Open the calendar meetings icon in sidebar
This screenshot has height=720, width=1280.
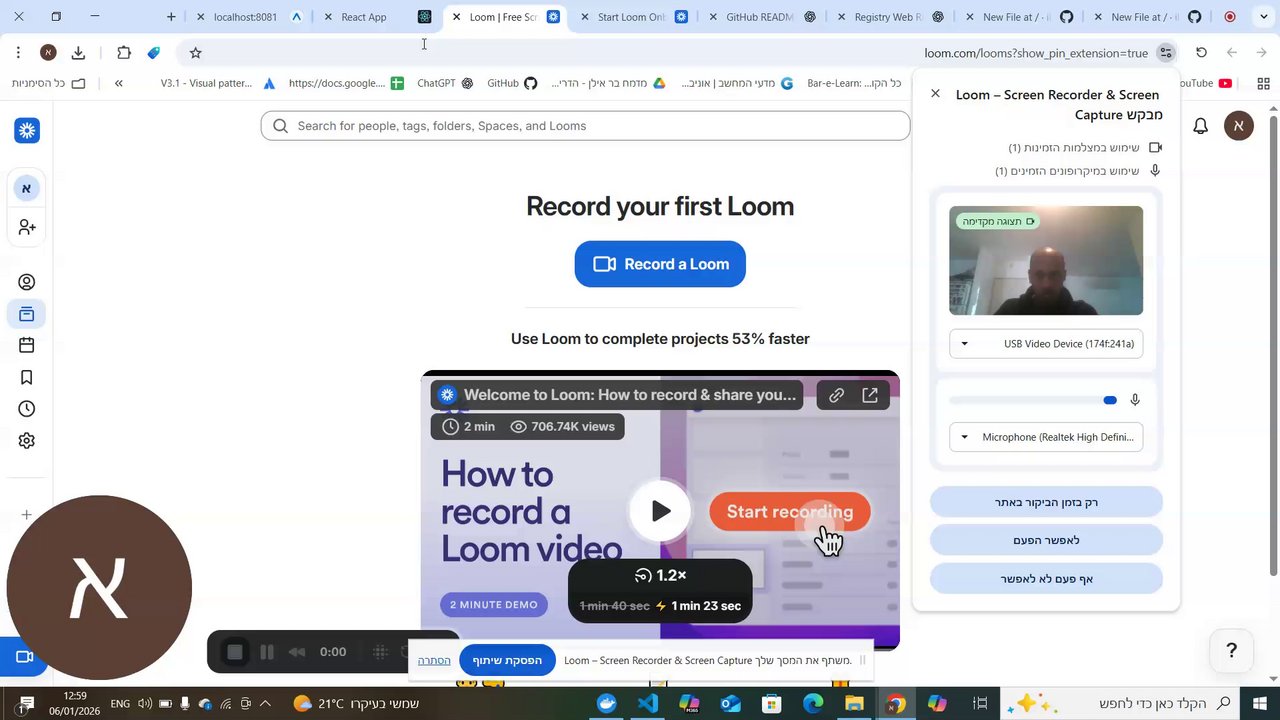click(27, 345)
